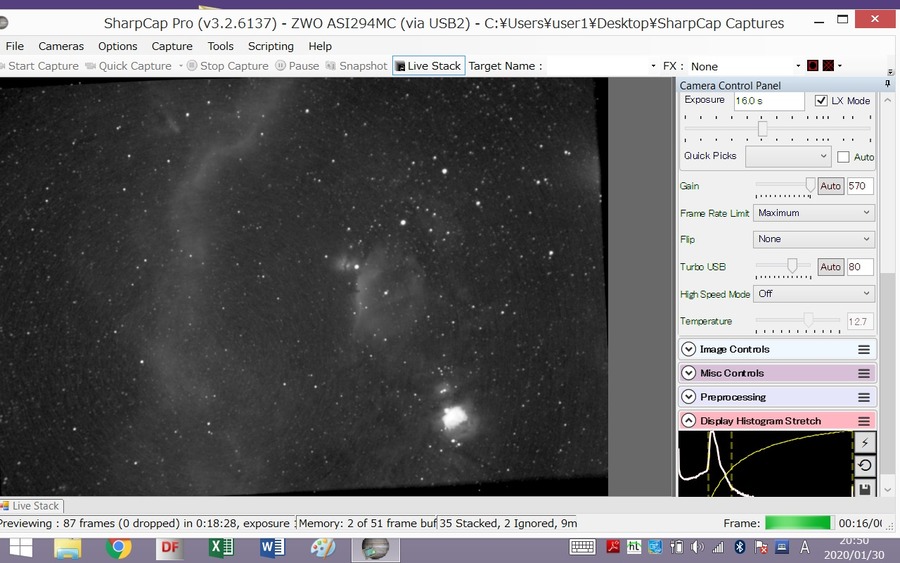This screenshot has width=900, height=563.
Task: Reset the histogram stretch with the circular arrow
Action: (865, 465)
